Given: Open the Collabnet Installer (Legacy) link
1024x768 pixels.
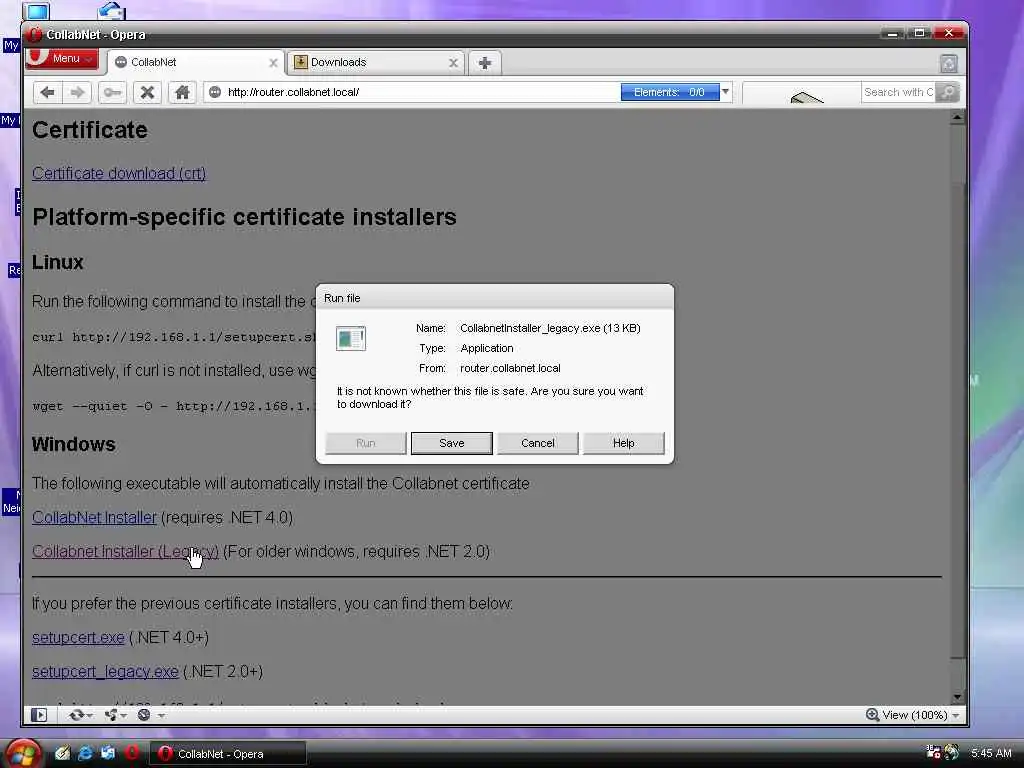Looking at the screenshot, I should point(125,551).
